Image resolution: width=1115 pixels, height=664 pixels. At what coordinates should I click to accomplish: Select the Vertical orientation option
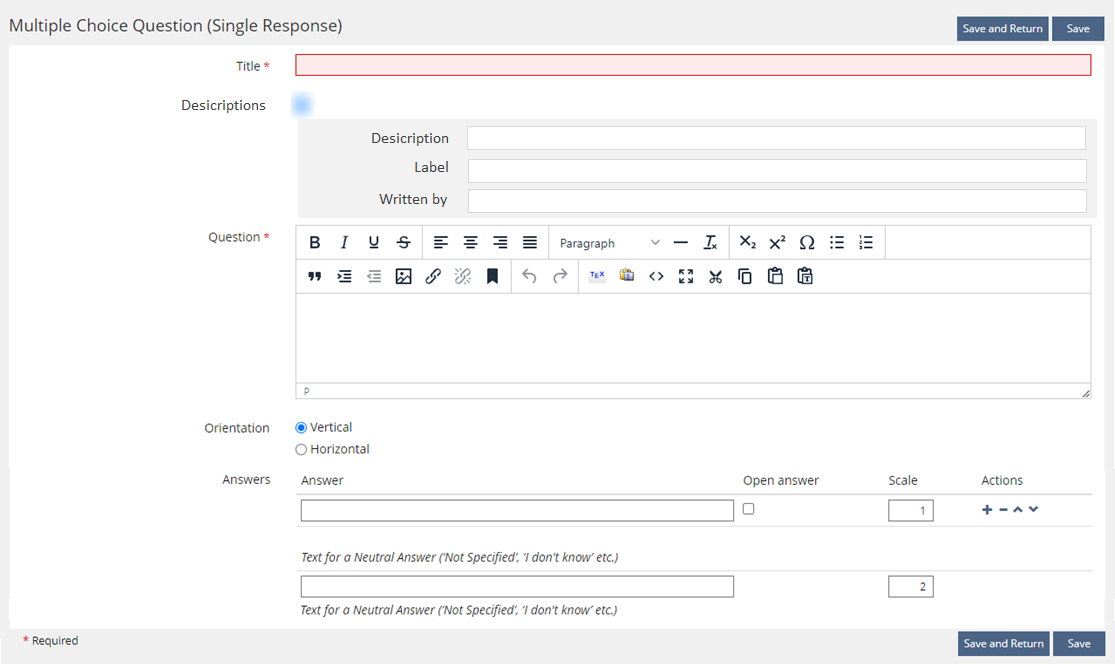[301, 428]
